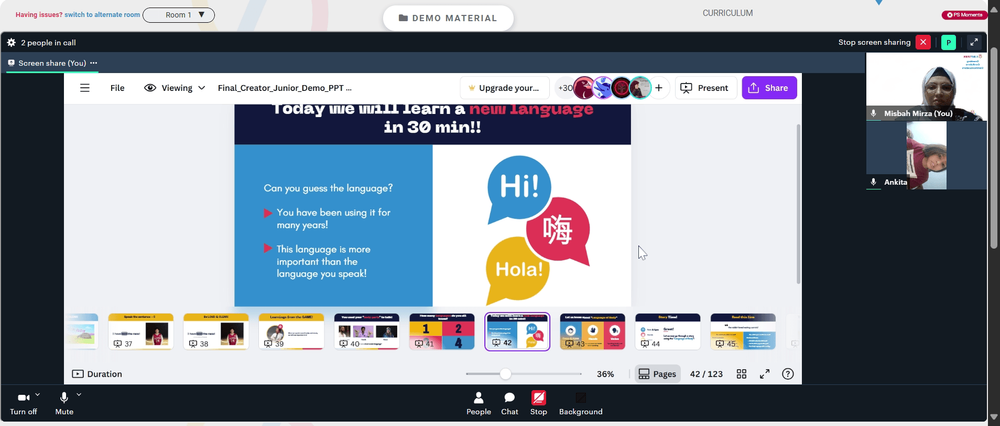
Task: Open the Demo Material tab
Action: (448, 18)
